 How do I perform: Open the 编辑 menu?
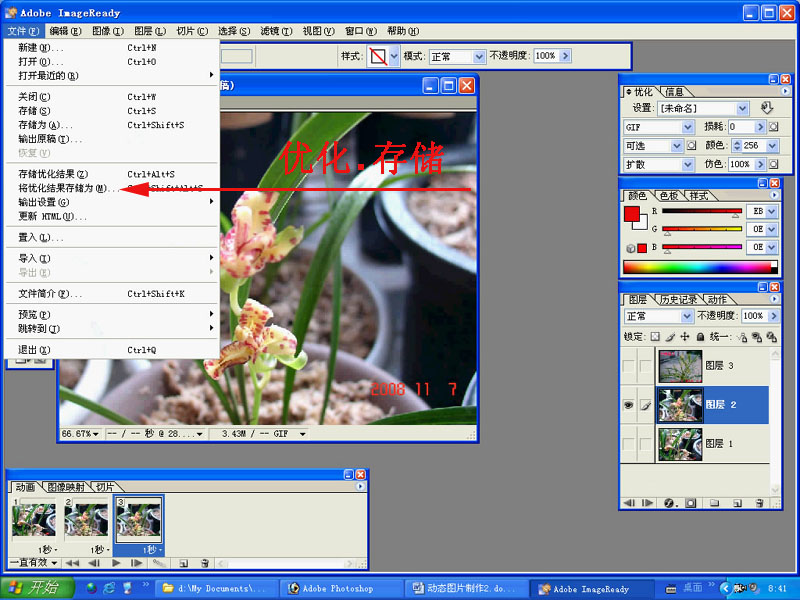coord(65,31)
